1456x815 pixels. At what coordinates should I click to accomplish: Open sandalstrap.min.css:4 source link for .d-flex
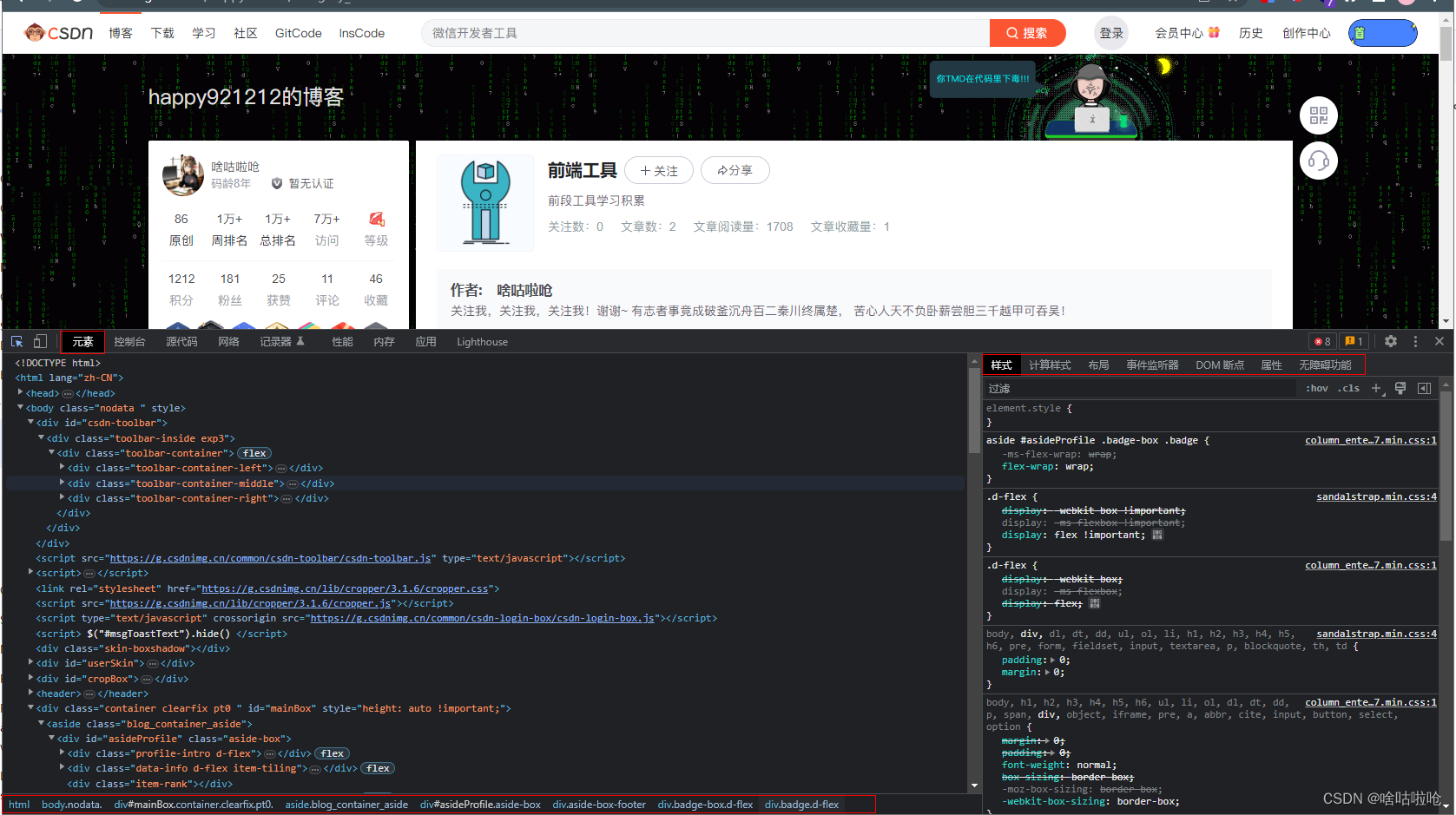pyautogui.click(x=1376, y=496)
